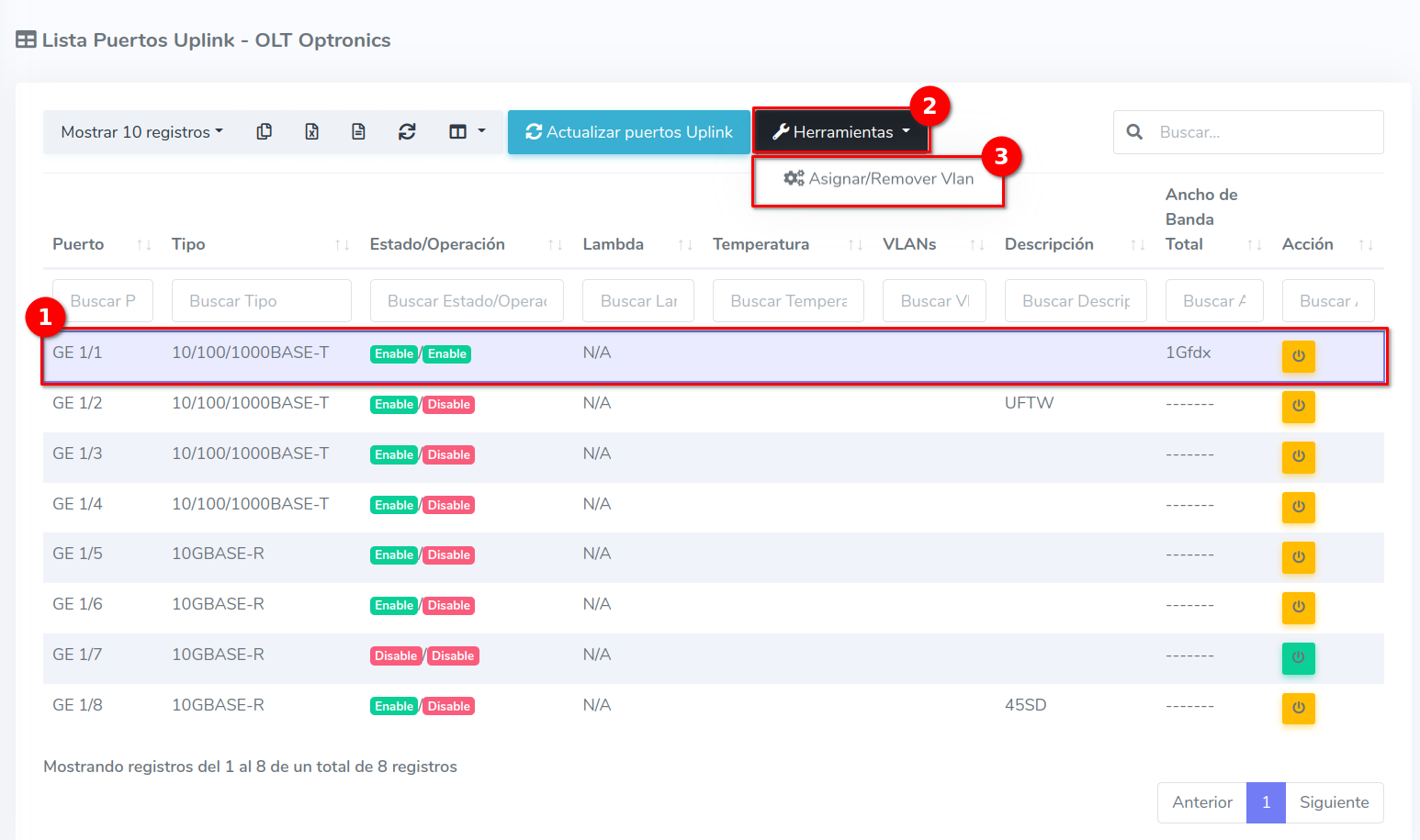Focus the Buscar Tipo filter field

[x=261, y=301]
